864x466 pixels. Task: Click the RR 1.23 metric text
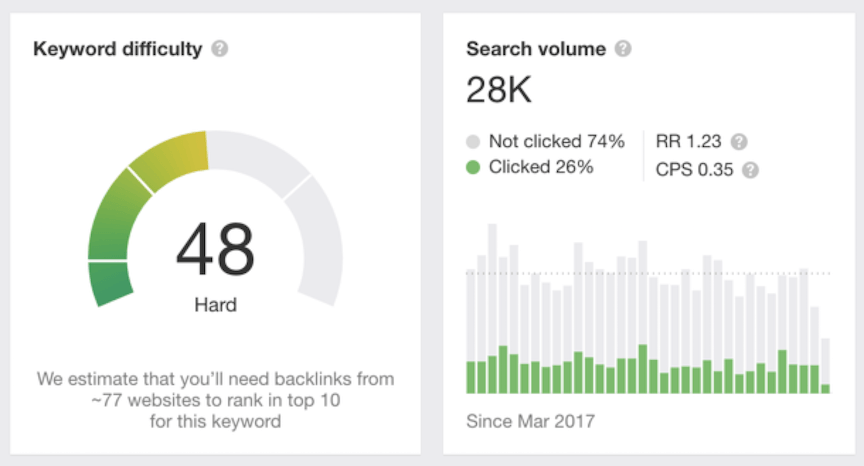tap(689, 141)
